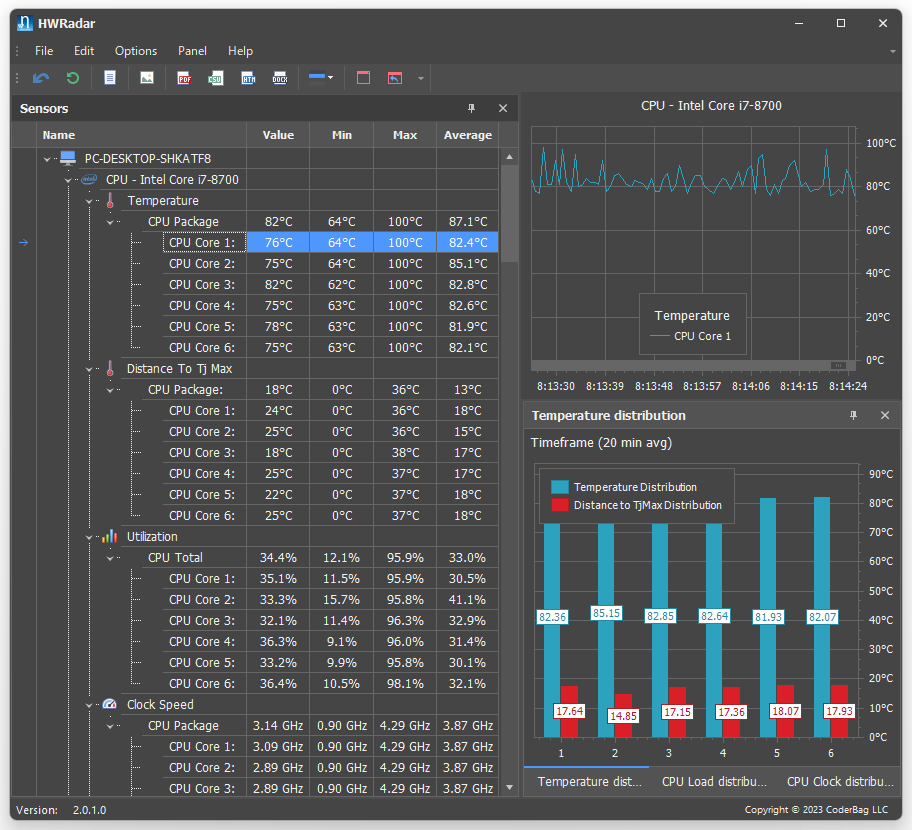Click the Sensors list scroll up arrow

510,157
